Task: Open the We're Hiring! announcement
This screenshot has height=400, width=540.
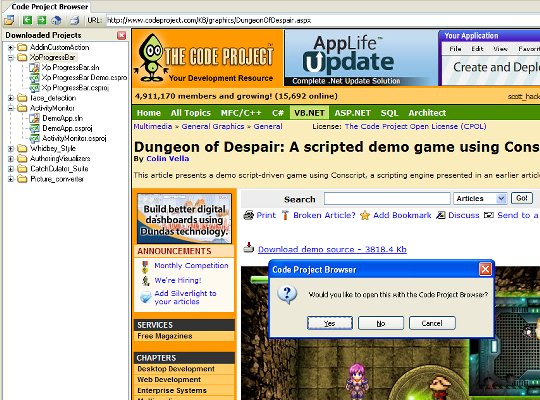Action: tap(178, 280)
